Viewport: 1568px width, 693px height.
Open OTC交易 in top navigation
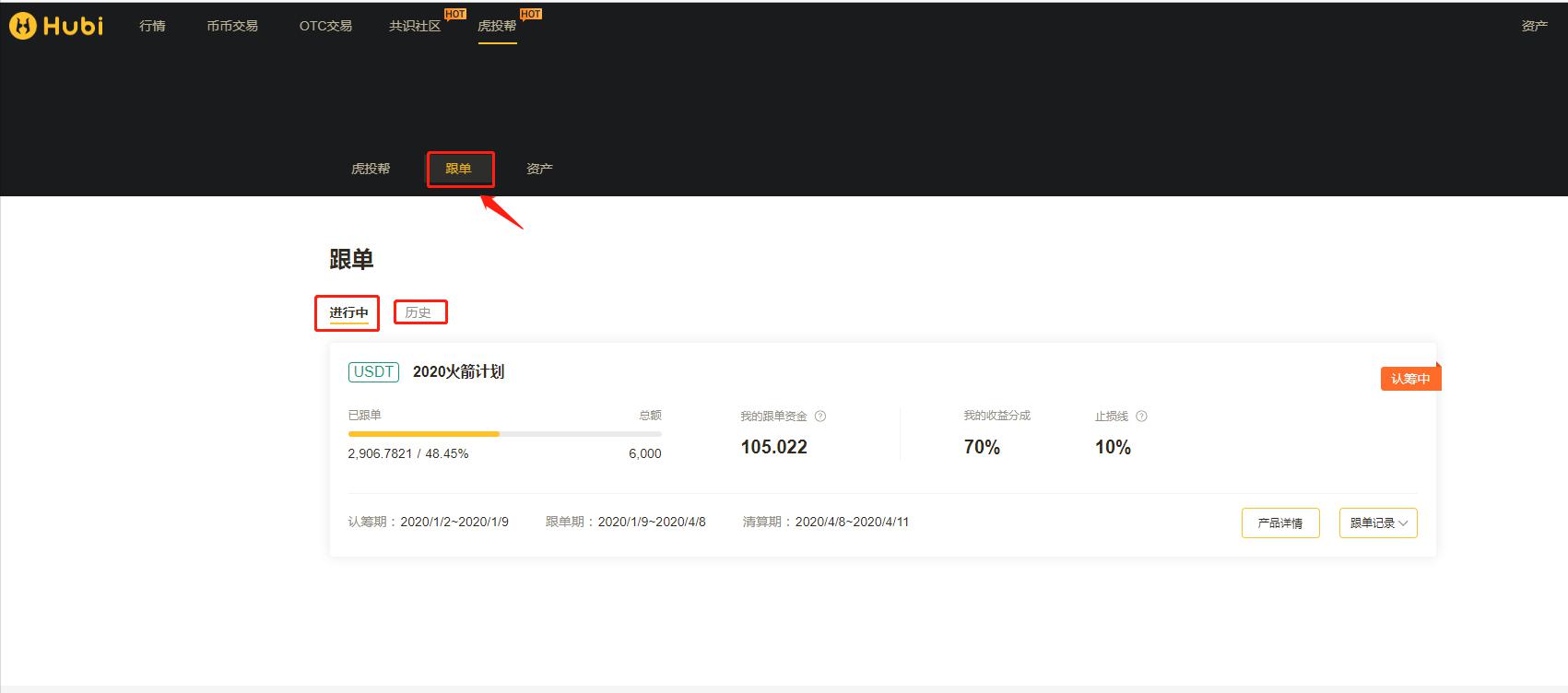click(x=325, y=26)
